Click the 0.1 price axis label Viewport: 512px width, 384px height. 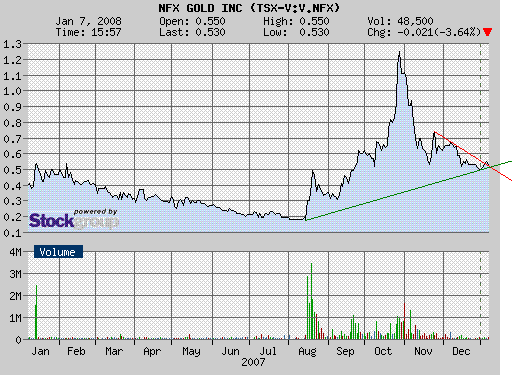click(12, 233)
